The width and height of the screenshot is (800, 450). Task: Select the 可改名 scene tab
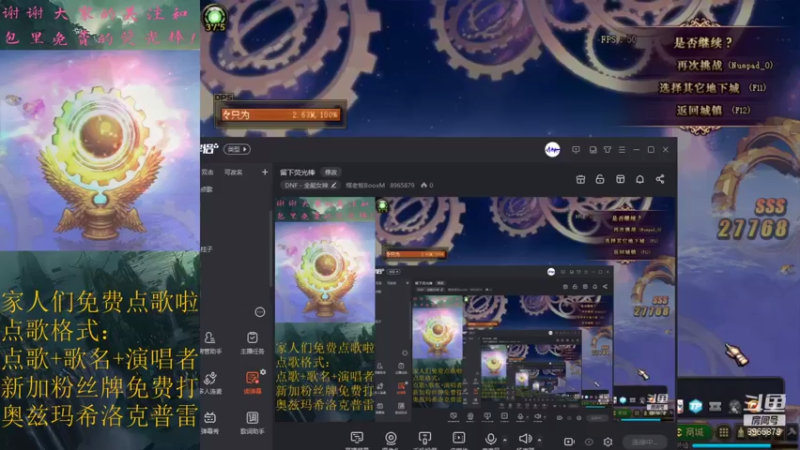pos(234,172)
